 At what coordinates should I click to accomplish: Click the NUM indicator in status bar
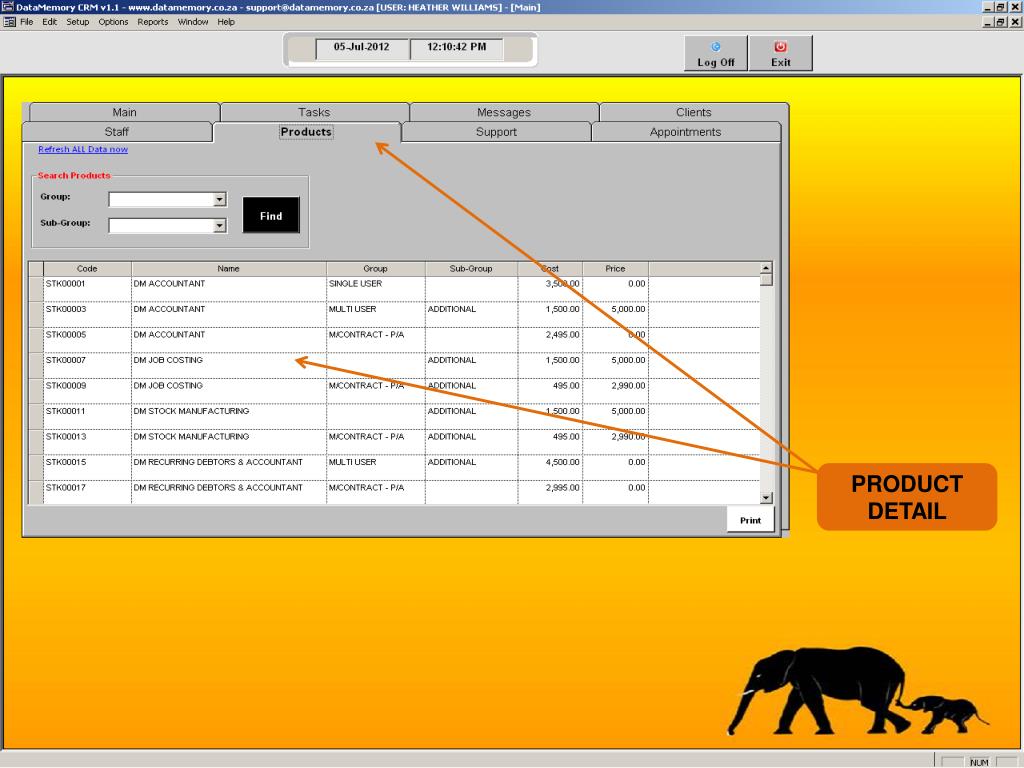point(979,762)
